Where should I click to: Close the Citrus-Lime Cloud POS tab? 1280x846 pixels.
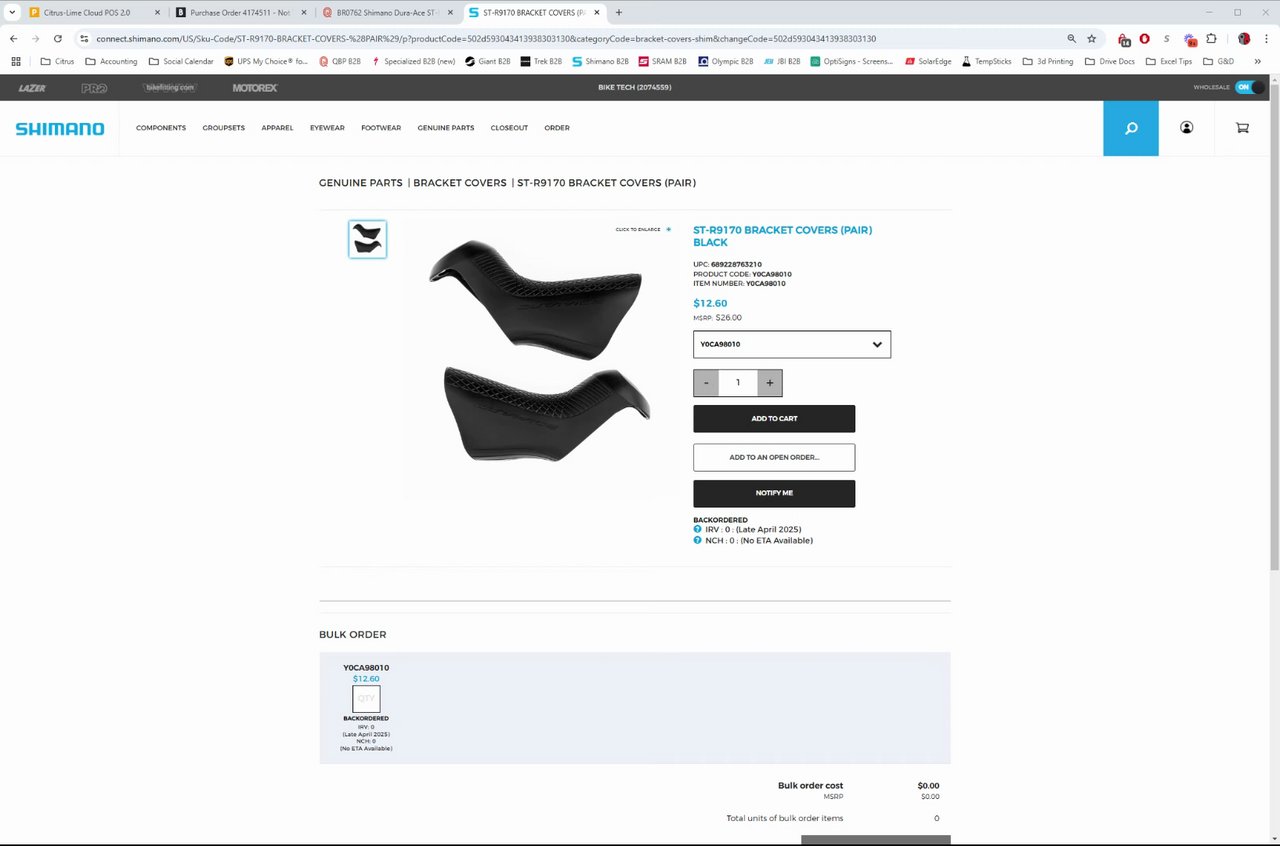click(157, 12)
